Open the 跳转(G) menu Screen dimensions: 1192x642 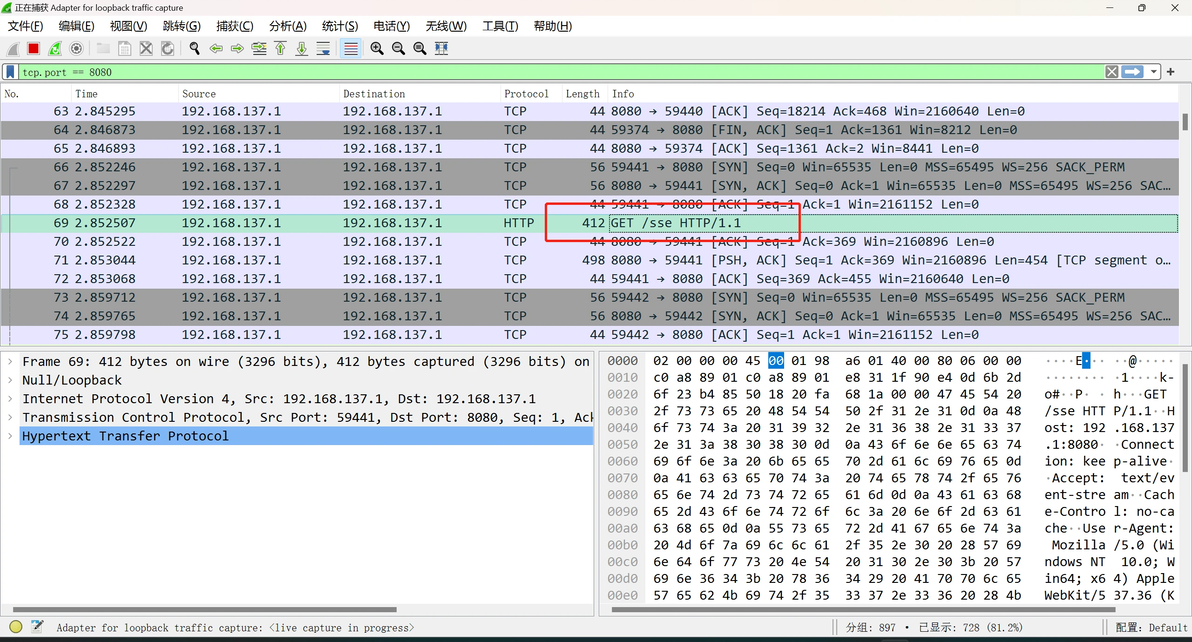pyautogui.click(x=182, y=26)
